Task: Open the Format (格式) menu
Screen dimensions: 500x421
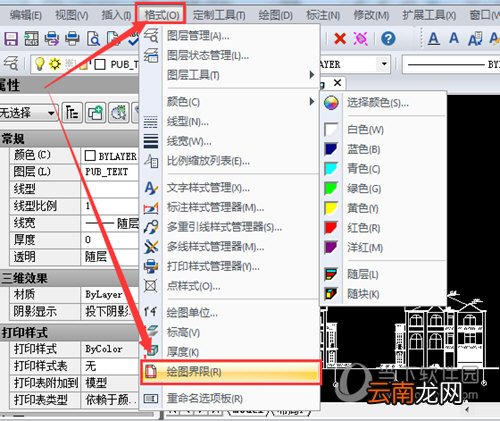Action: pos(161,15)
